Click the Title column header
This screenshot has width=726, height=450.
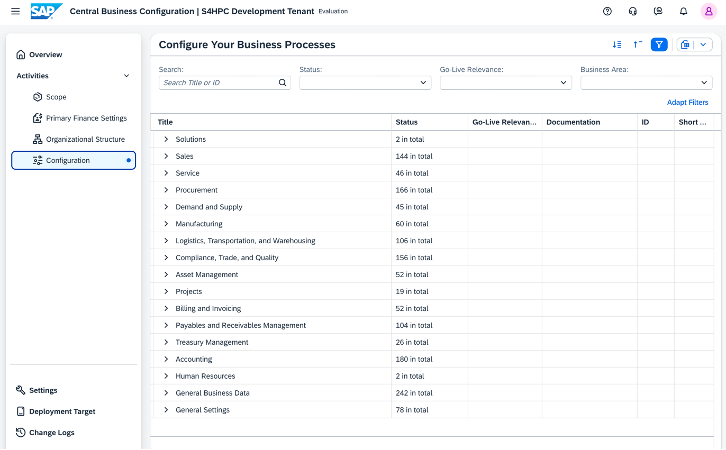click(x=271, y=122)
